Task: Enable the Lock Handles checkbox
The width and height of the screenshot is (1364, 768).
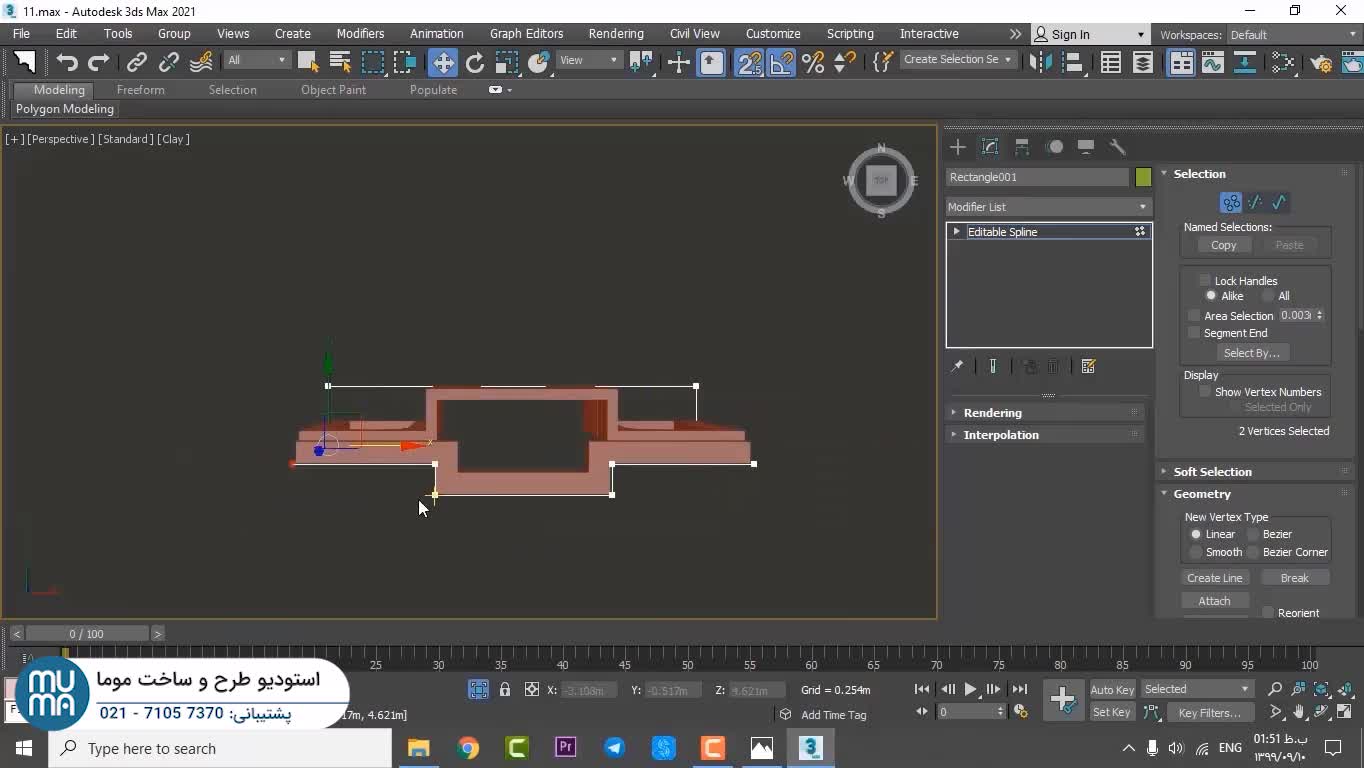Action: coord(1205,281)
